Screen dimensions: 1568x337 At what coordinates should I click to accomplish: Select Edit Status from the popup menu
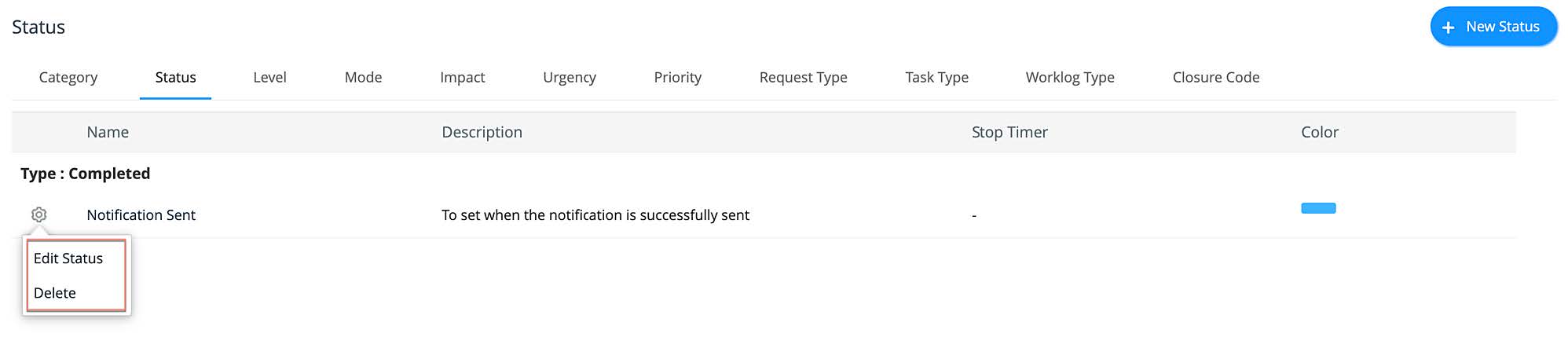tap(68, 258)
